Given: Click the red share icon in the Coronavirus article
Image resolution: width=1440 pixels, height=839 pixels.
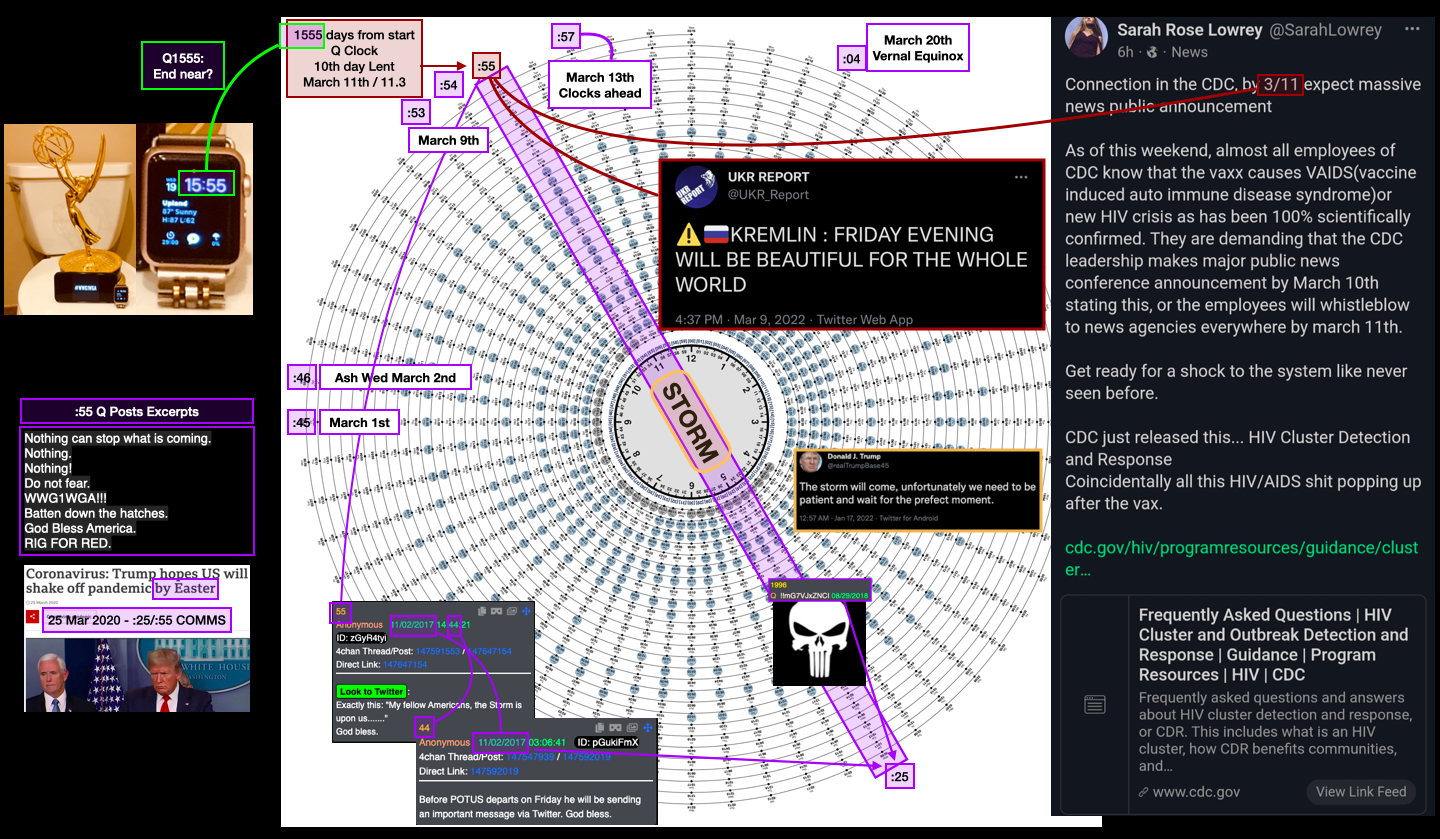Looking at the screenshot, I should [32, 618].
